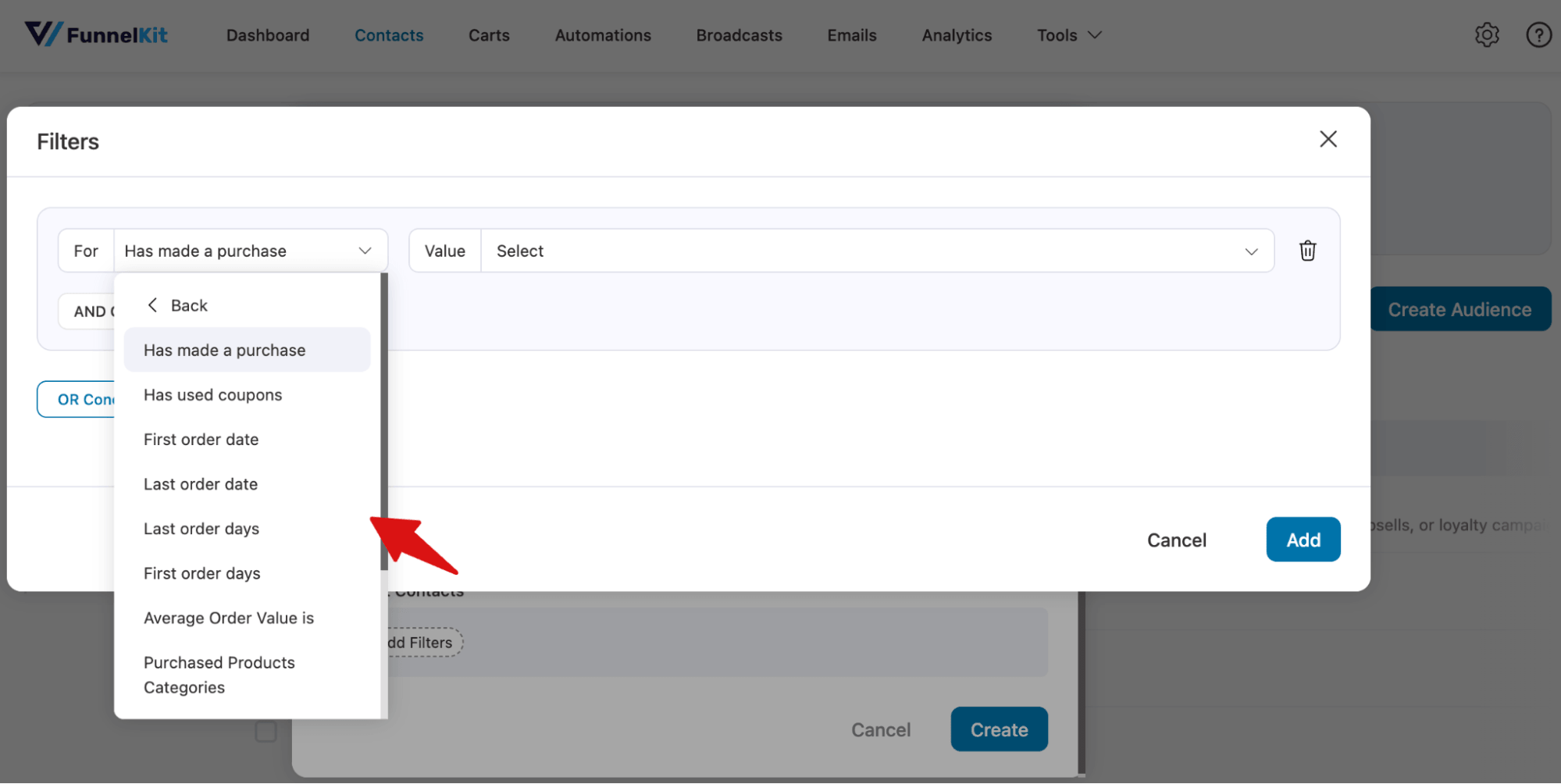Click the OR Condition button

coord(77,399)
